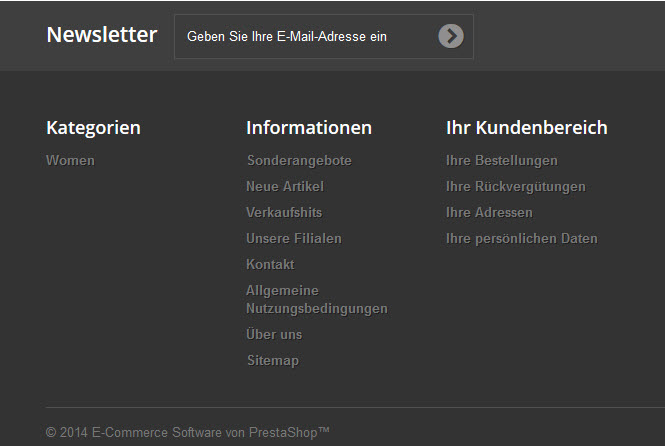Open the Sonderangebote link
Viewport: 665px width, 446px height.
click(x=299, y=160)
